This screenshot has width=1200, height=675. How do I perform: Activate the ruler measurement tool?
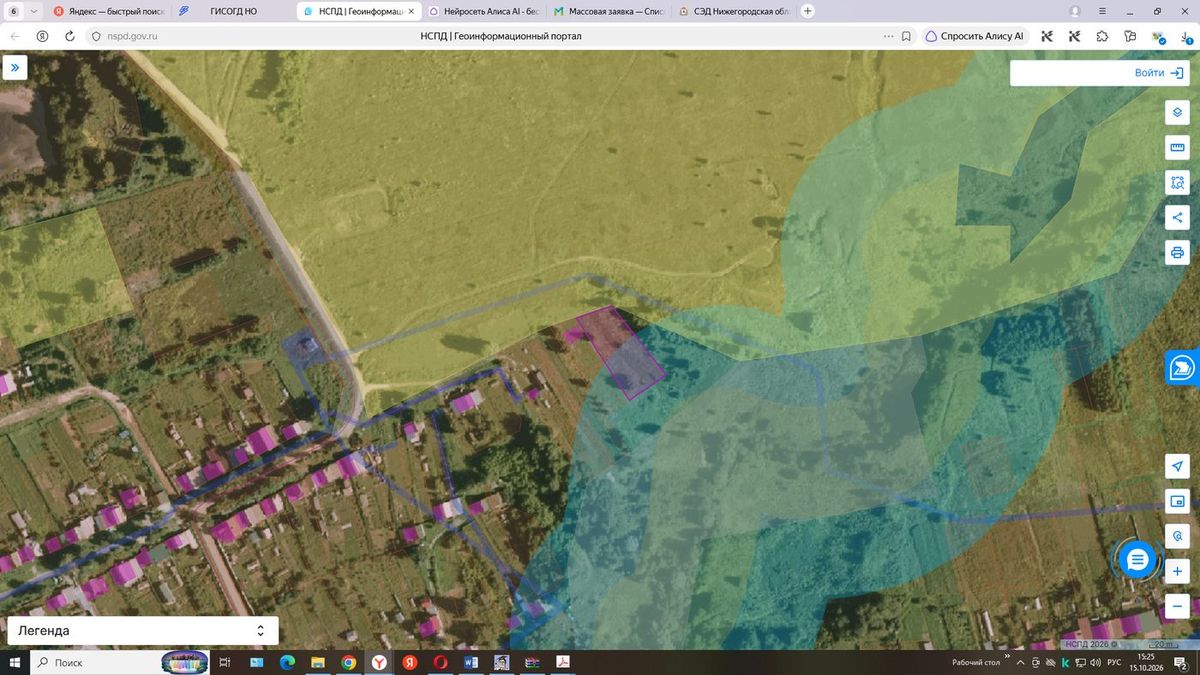[1177, 148]
